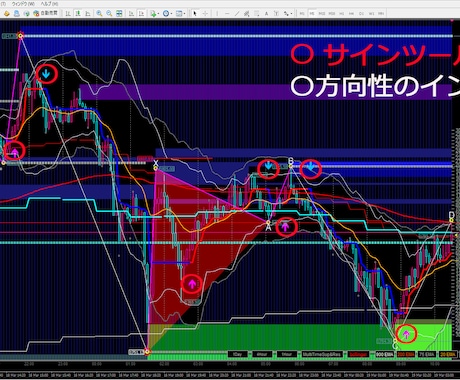The width and height of the screenshot is (460, 380).
Task: Select the crosshair tool
Action: pyautogui.click(x=205, y=14)
